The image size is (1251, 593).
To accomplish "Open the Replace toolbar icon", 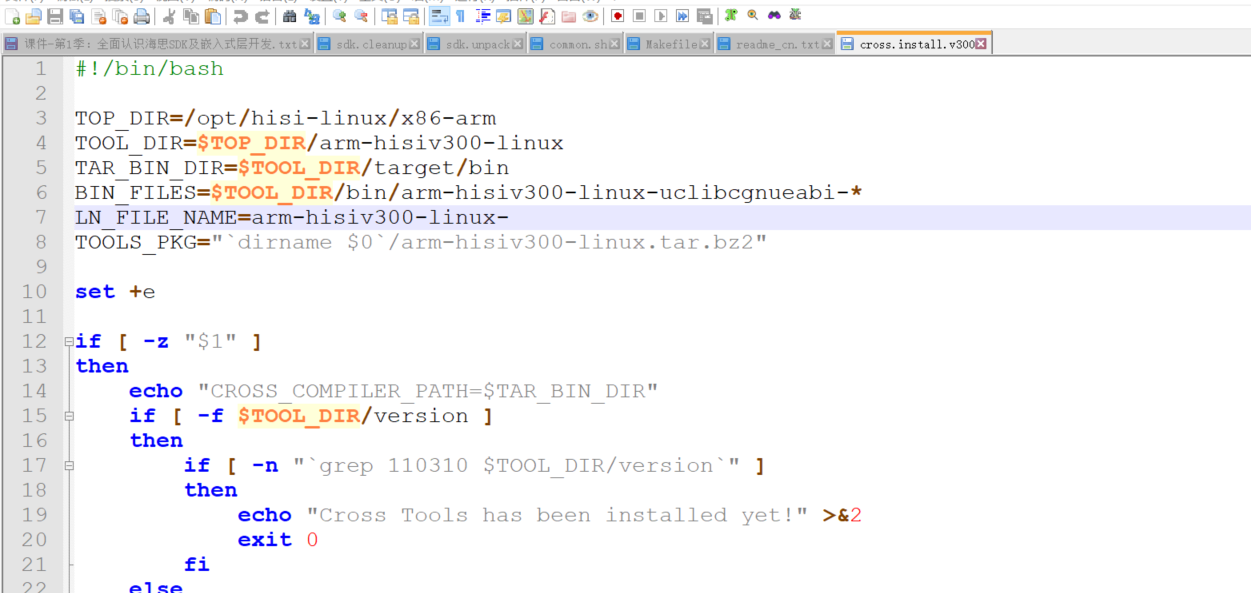I will (312, 16).
